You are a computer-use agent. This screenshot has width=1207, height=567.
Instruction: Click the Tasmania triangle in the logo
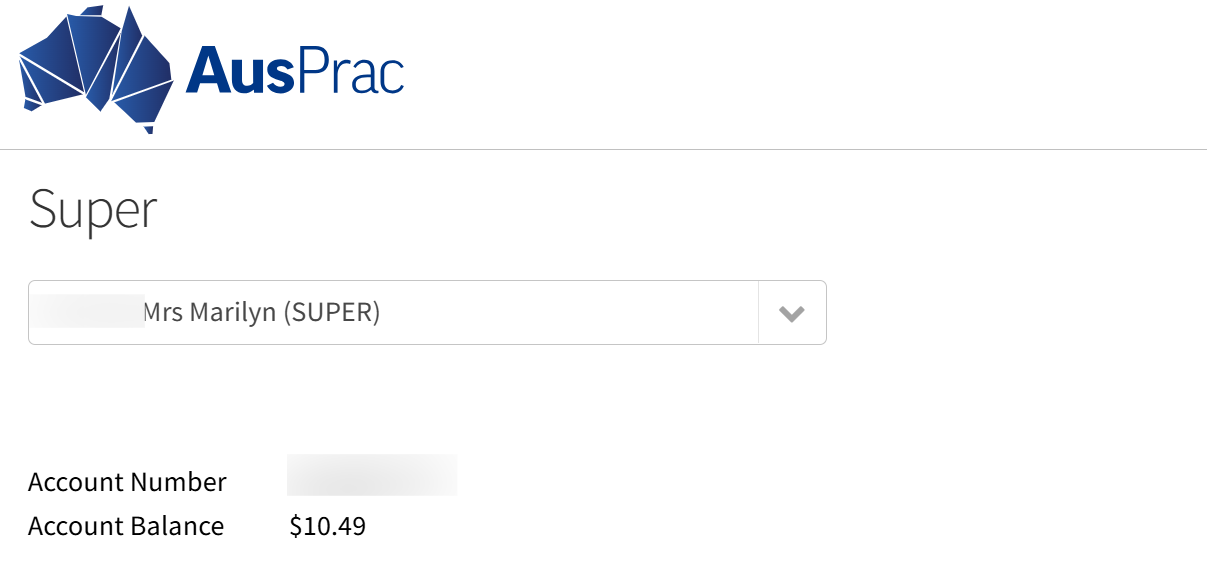[150, 128]
